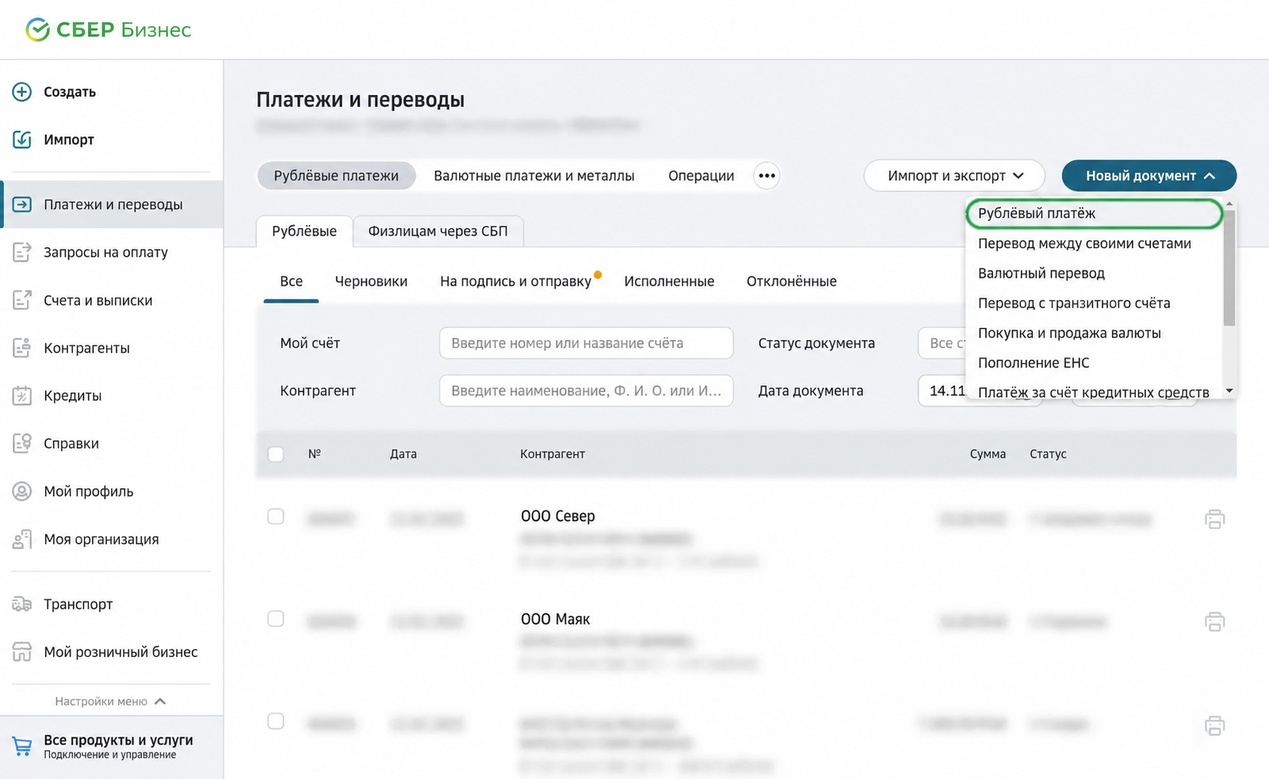Screen dimensions: 1269x779
Task: Show Все documents filter tab
Action: (291, 282)
